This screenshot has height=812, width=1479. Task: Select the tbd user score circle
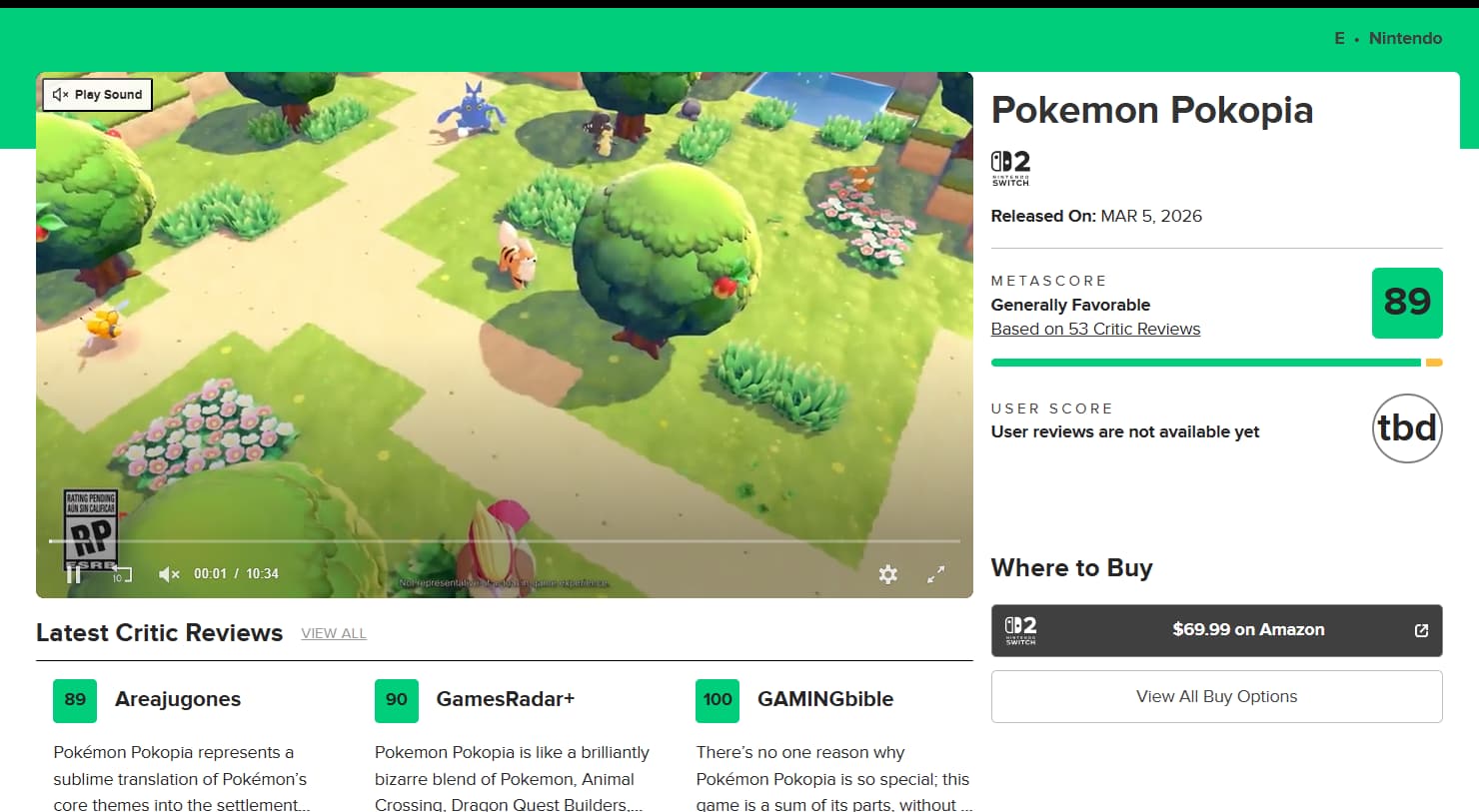pos(1407,428)
